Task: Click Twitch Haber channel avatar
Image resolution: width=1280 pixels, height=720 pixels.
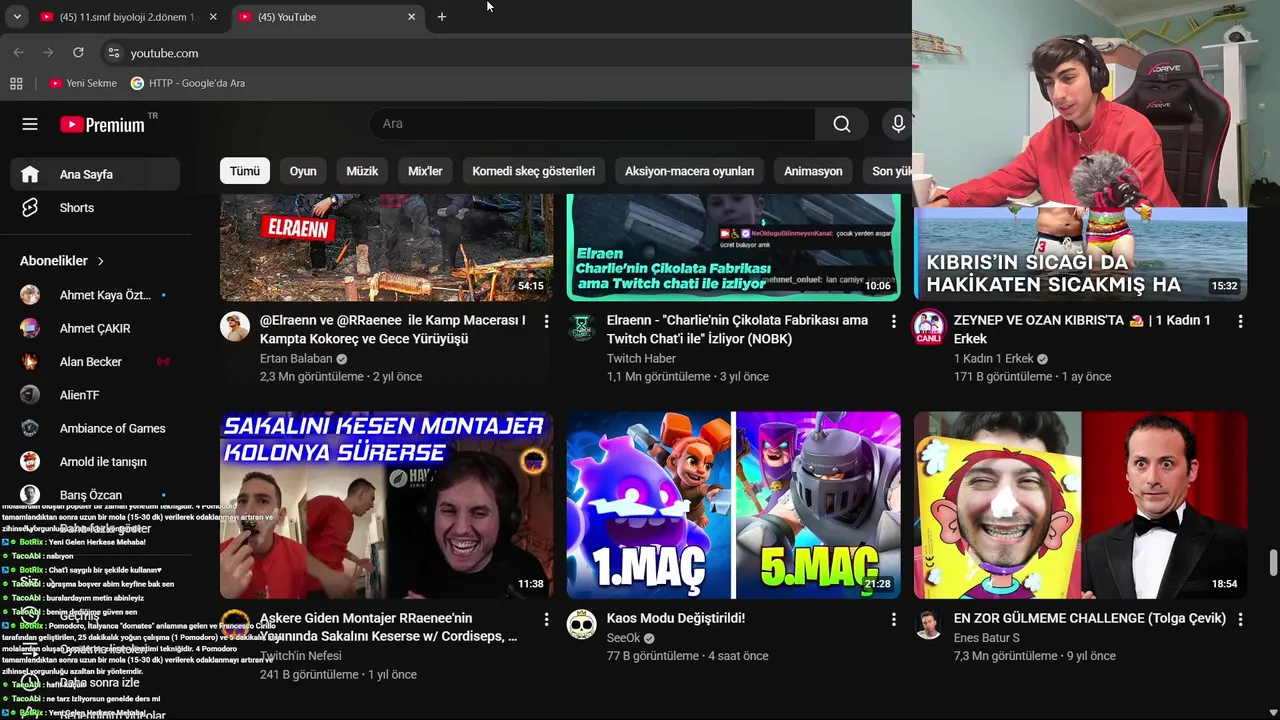Action: [x=582, y=326]
